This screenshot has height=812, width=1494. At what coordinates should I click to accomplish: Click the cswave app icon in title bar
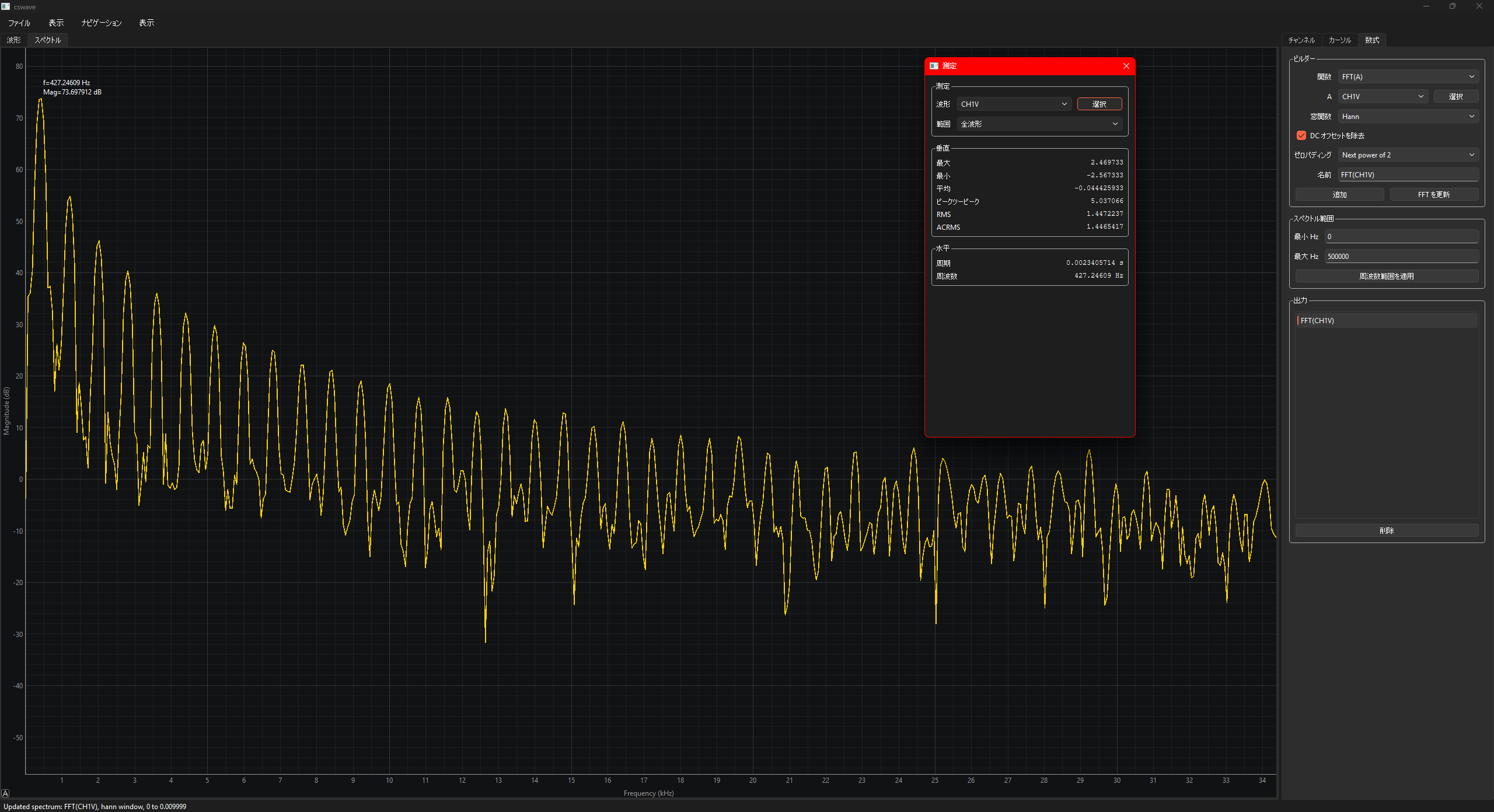pos(6,6)
